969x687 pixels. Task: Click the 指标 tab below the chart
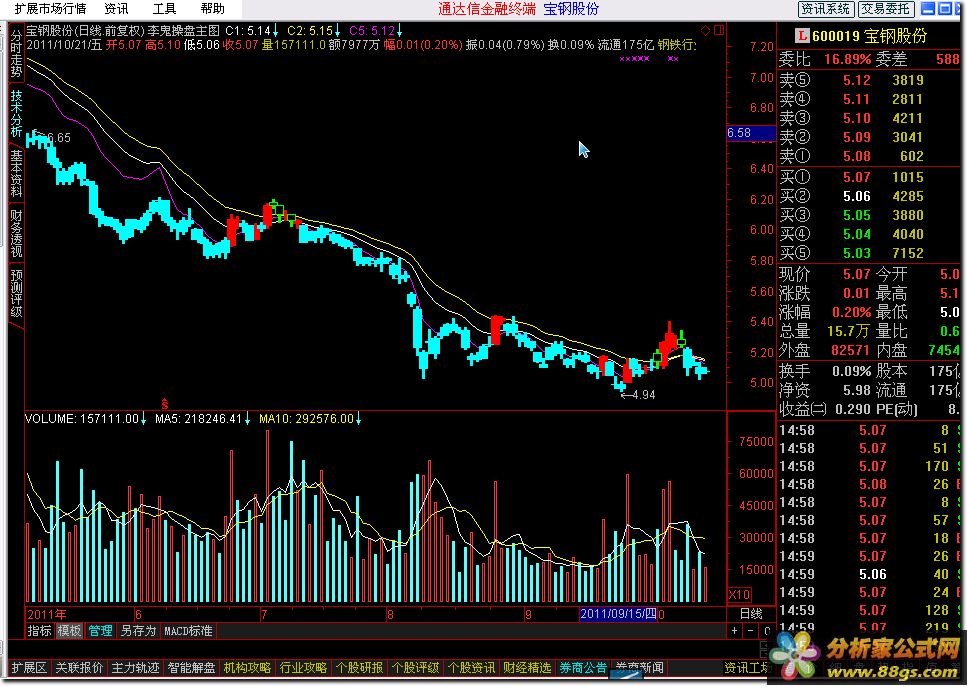40,631
